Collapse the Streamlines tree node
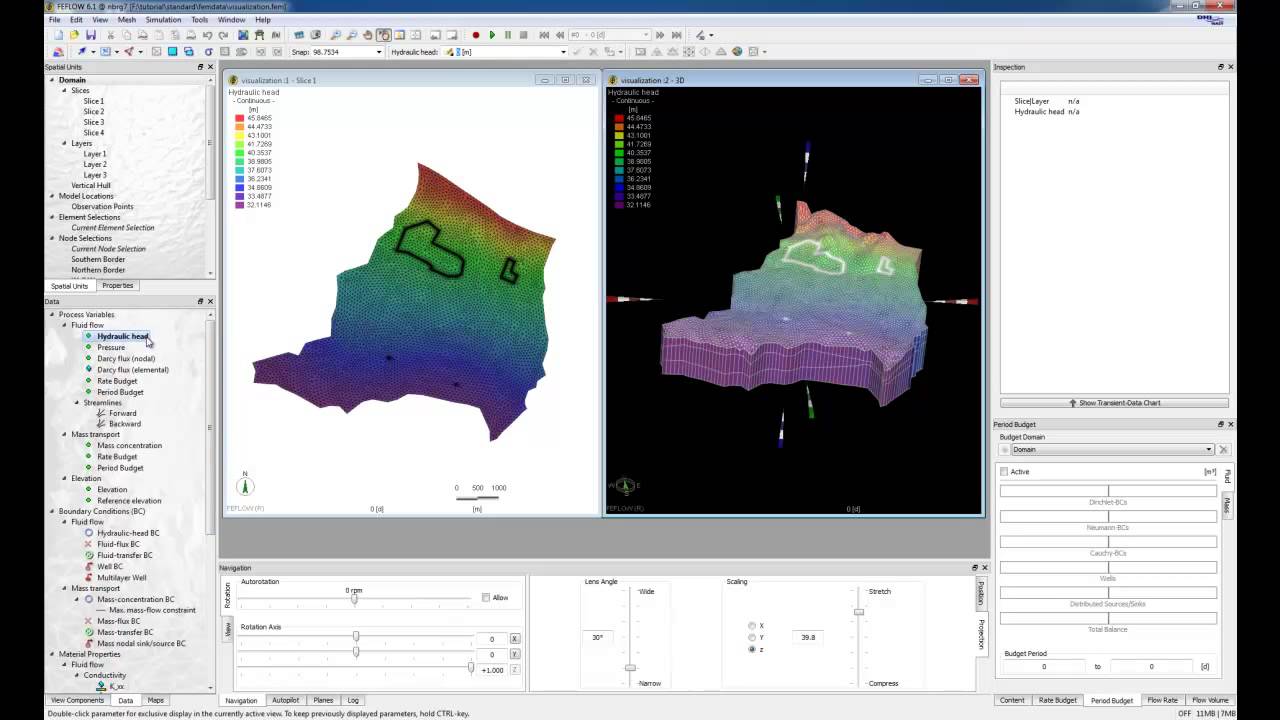1280x720 pixels. (77, 402)
